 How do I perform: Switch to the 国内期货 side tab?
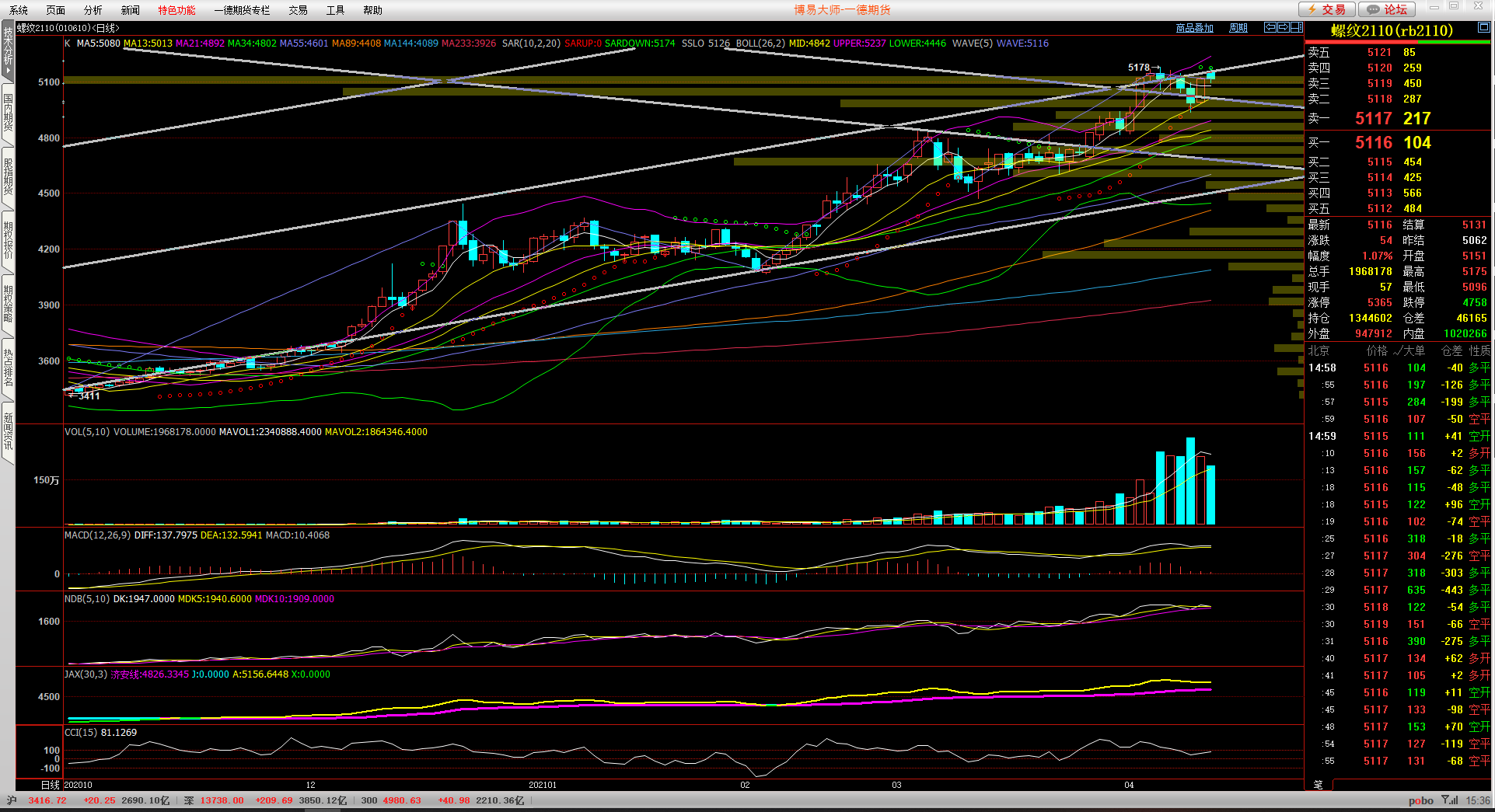[x=8, y=113]
